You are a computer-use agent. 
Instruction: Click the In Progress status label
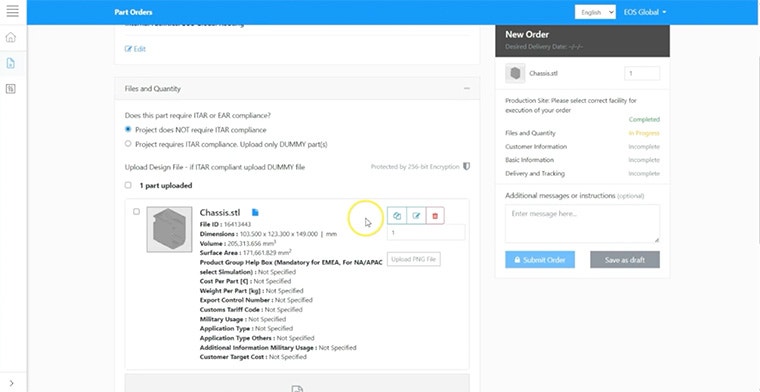(644, 133)
